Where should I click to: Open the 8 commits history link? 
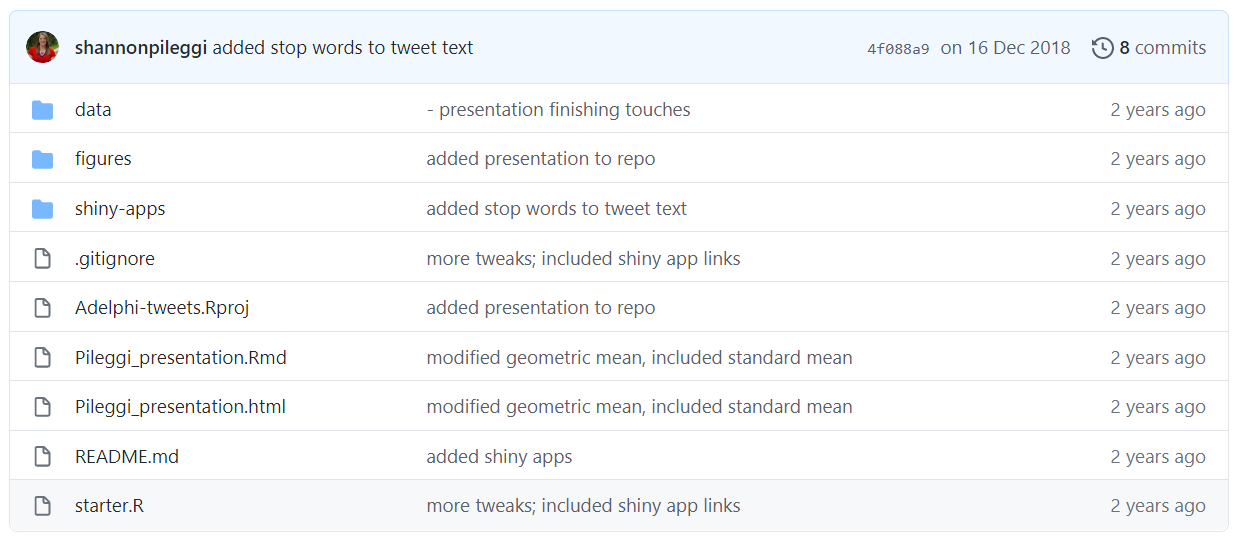tap(1162, 48)
